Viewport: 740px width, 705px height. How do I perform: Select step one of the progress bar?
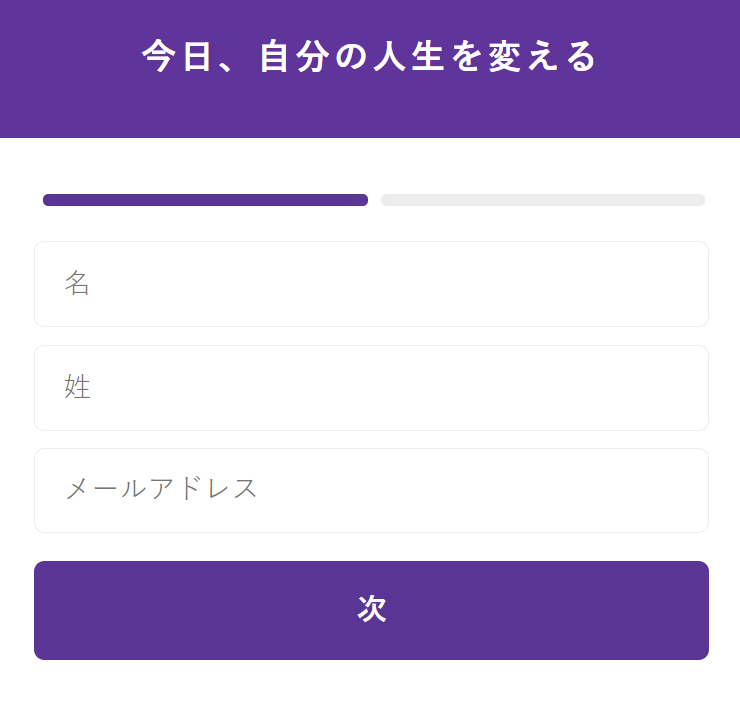click(x=205, y=200)
